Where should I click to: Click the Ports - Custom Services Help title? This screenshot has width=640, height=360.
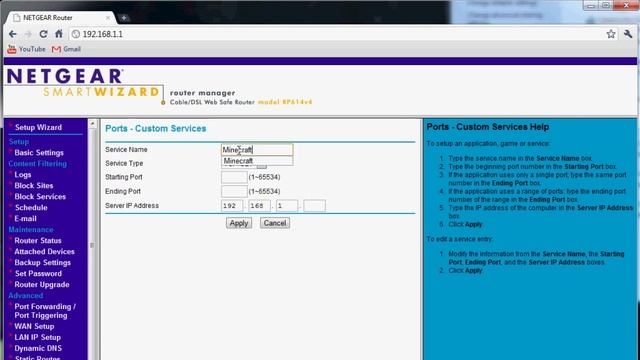click(x=487, y=127)
